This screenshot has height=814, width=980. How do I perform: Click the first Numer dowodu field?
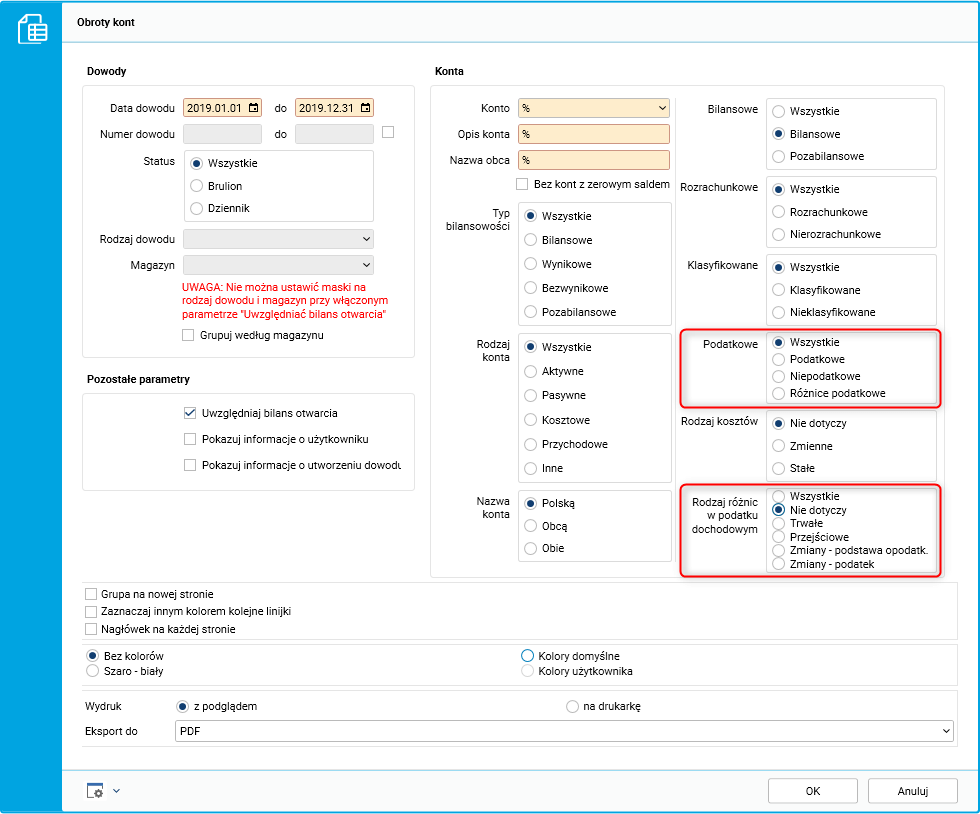[222, 134]
